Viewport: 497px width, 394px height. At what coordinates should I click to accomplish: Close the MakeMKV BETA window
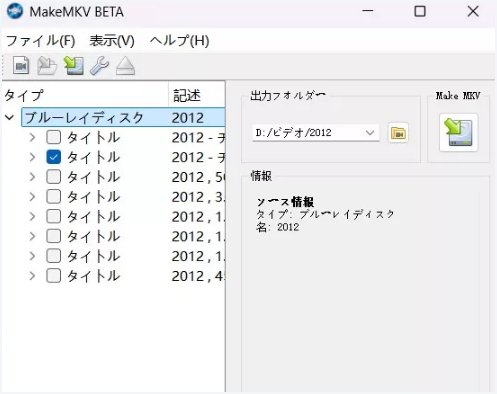click(x=473, y=11)
